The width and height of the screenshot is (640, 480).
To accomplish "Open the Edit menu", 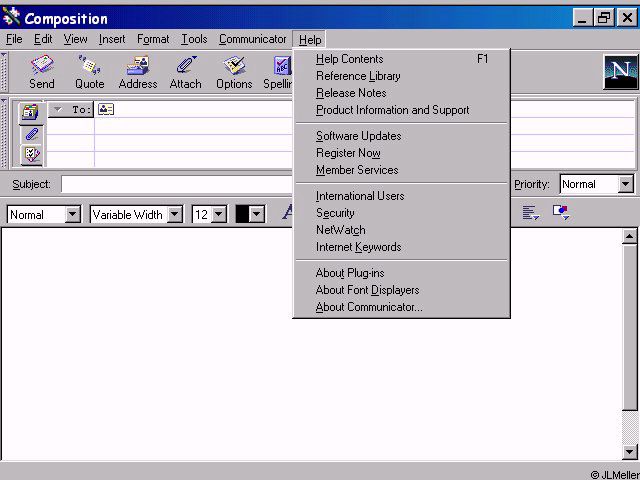I will (x=43, y=39).
